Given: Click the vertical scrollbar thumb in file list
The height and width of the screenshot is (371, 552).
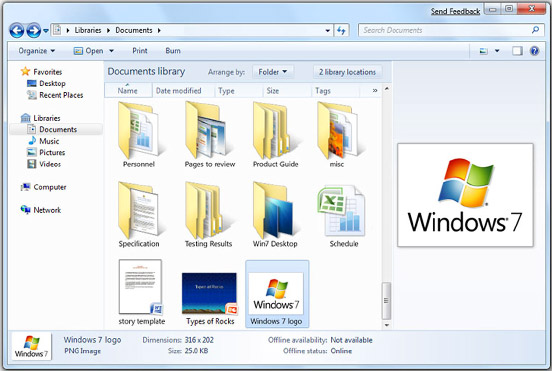Looking at the screenshot, I should tap(386, 300).
